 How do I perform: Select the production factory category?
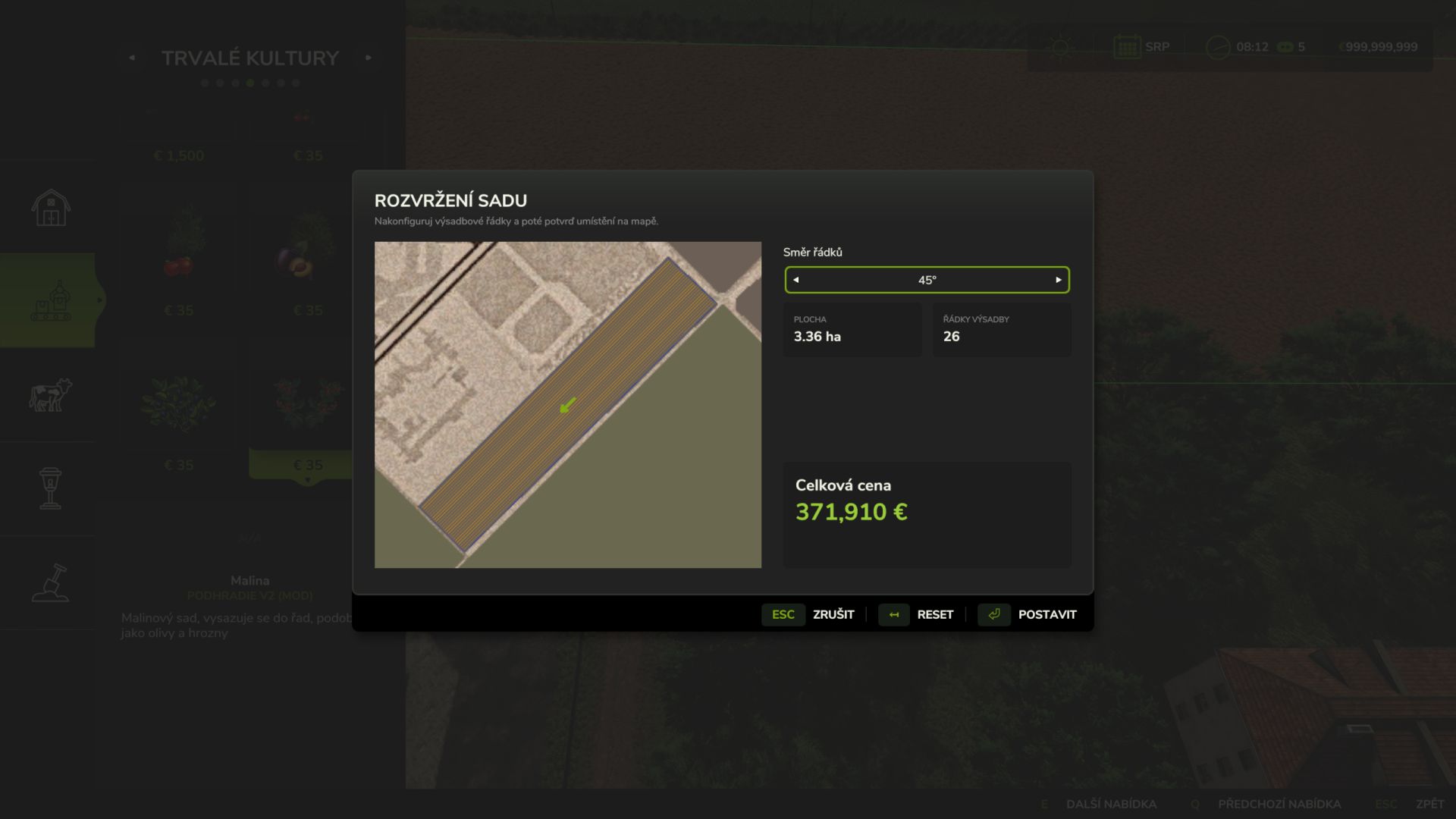point(51,300)
